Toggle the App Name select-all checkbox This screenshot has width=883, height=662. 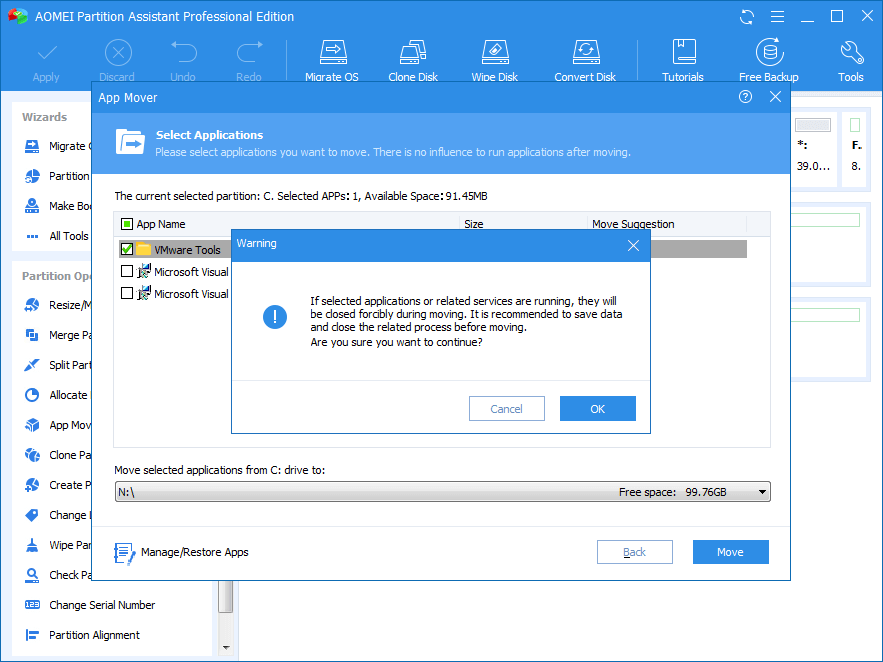pyautogui.click(x=127, y=224)
